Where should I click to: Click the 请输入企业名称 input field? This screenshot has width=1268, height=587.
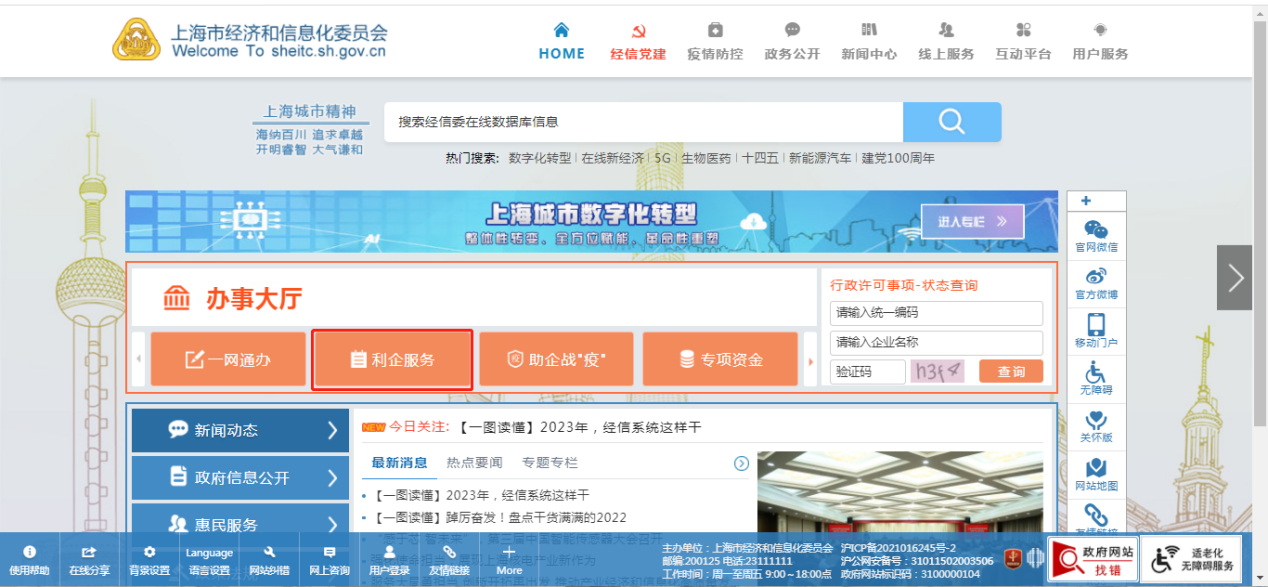936,342
